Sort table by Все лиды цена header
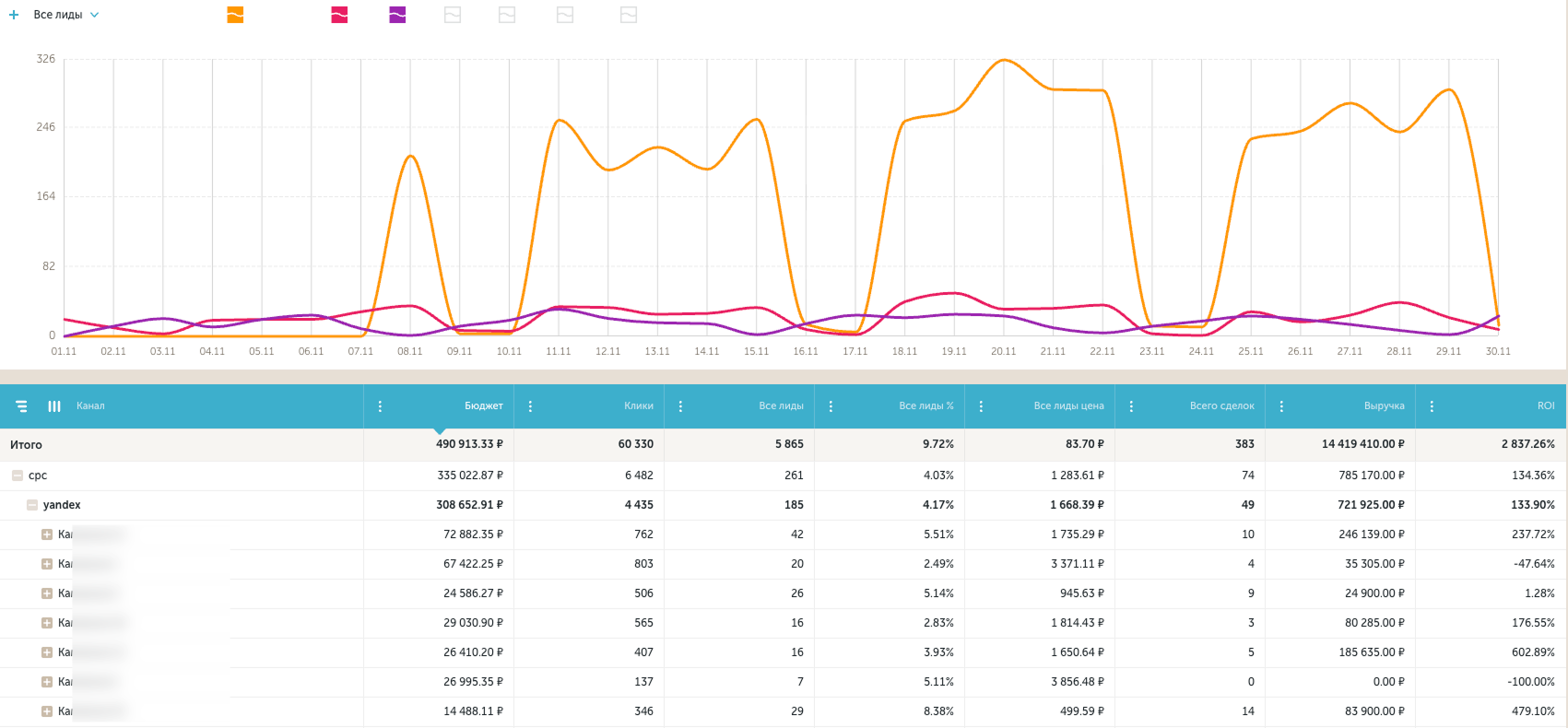This screenshot has width=1568, height=728. (1068, 406)
